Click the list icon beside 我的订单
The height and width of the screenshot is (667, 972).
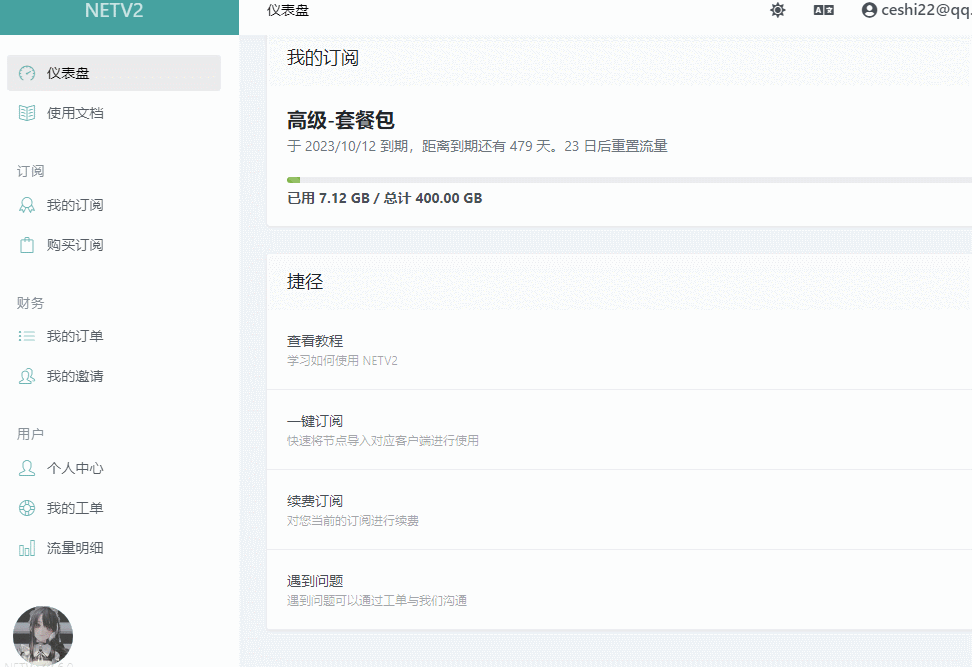pos(27,336)
